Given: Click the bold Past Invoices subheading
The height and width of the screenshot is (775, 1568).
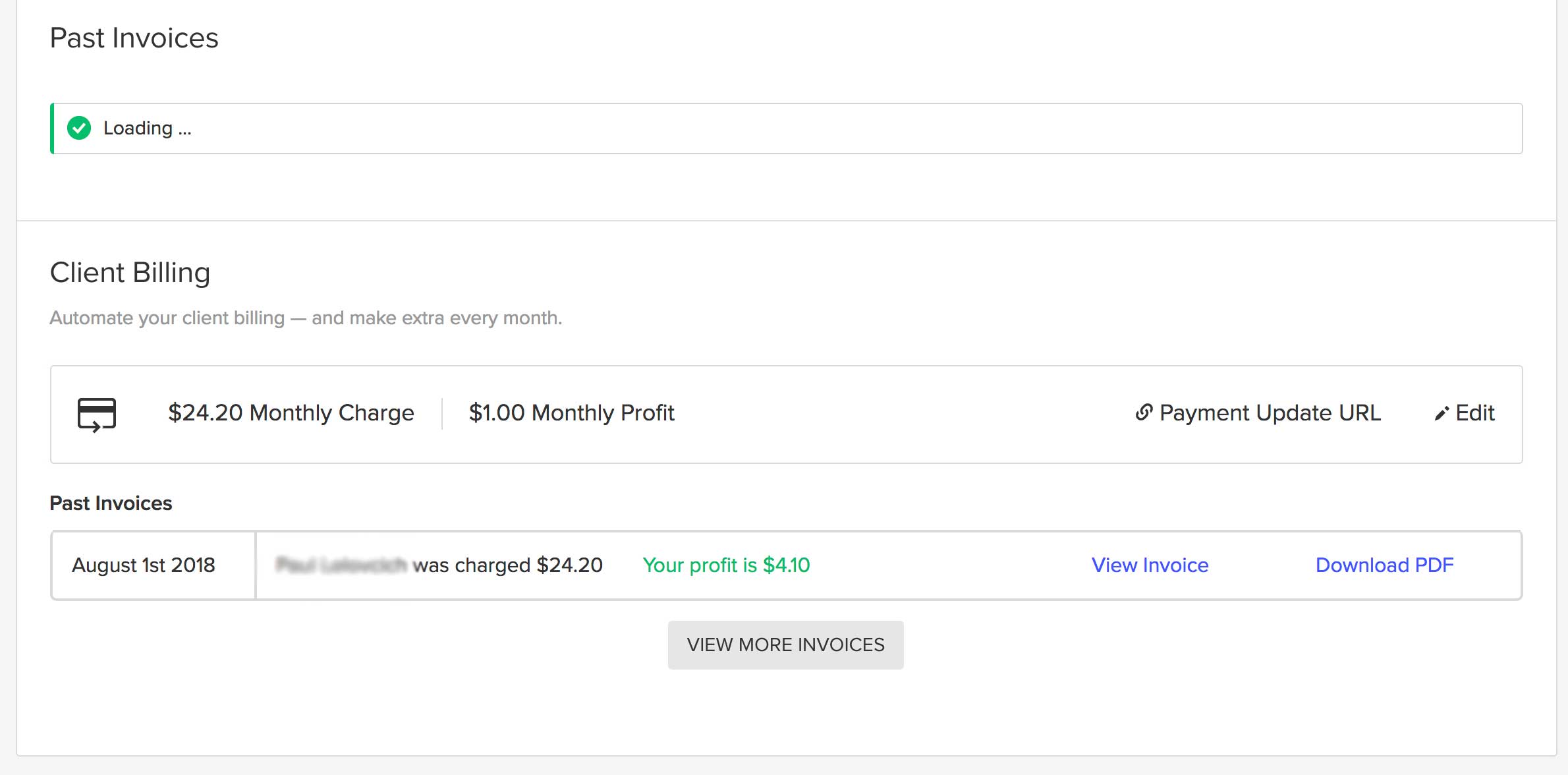Looking at the screenshot, I should coord(111,503).
